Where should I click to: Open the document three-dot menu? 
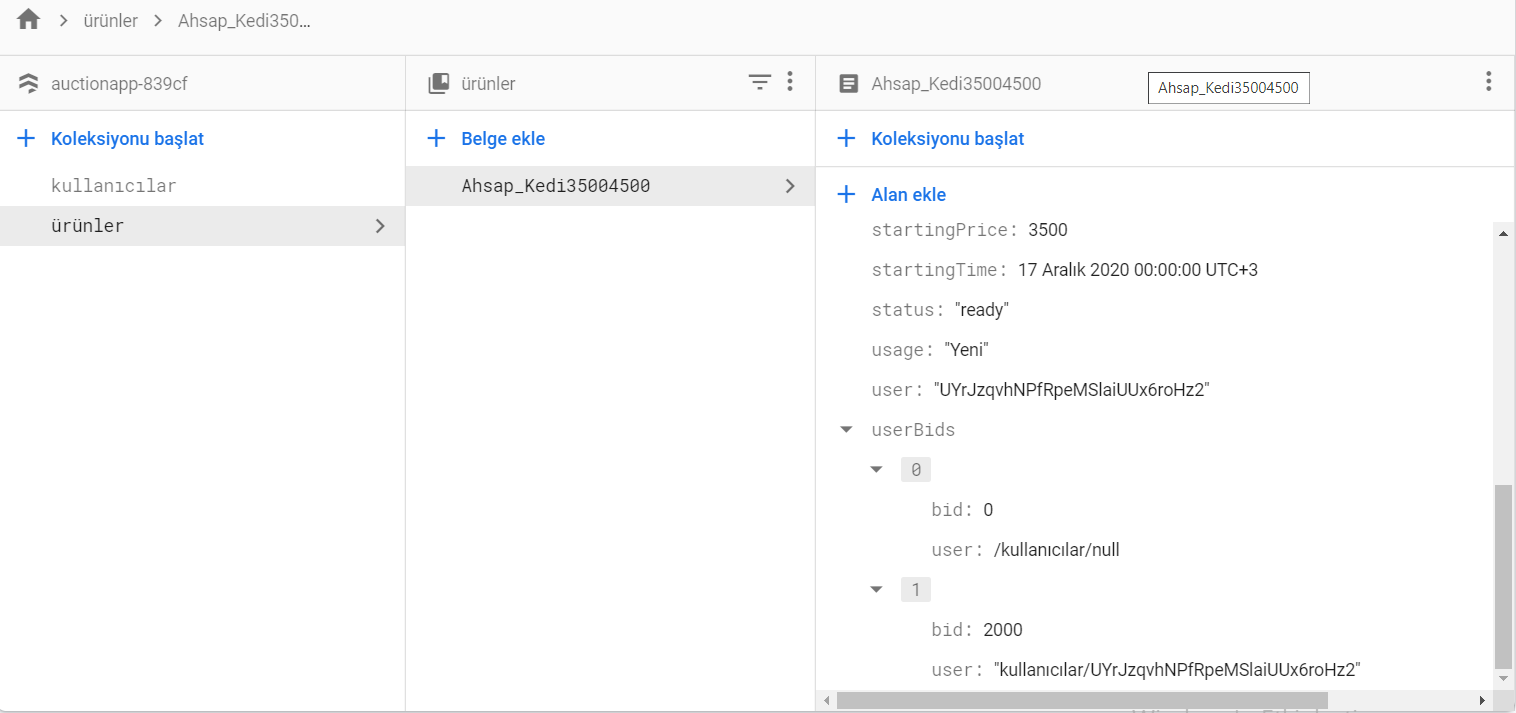1488,82
